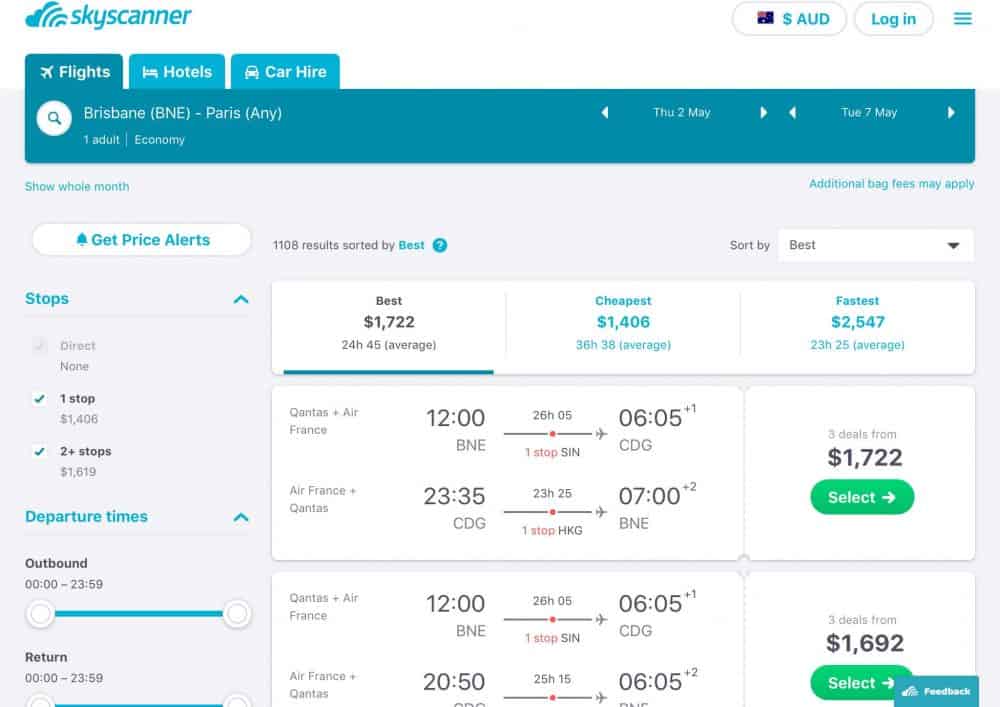Switch to the Hotels tab
Image resolution: width=1000 pixels, height=707 pixels.
[x=177, y=71]
